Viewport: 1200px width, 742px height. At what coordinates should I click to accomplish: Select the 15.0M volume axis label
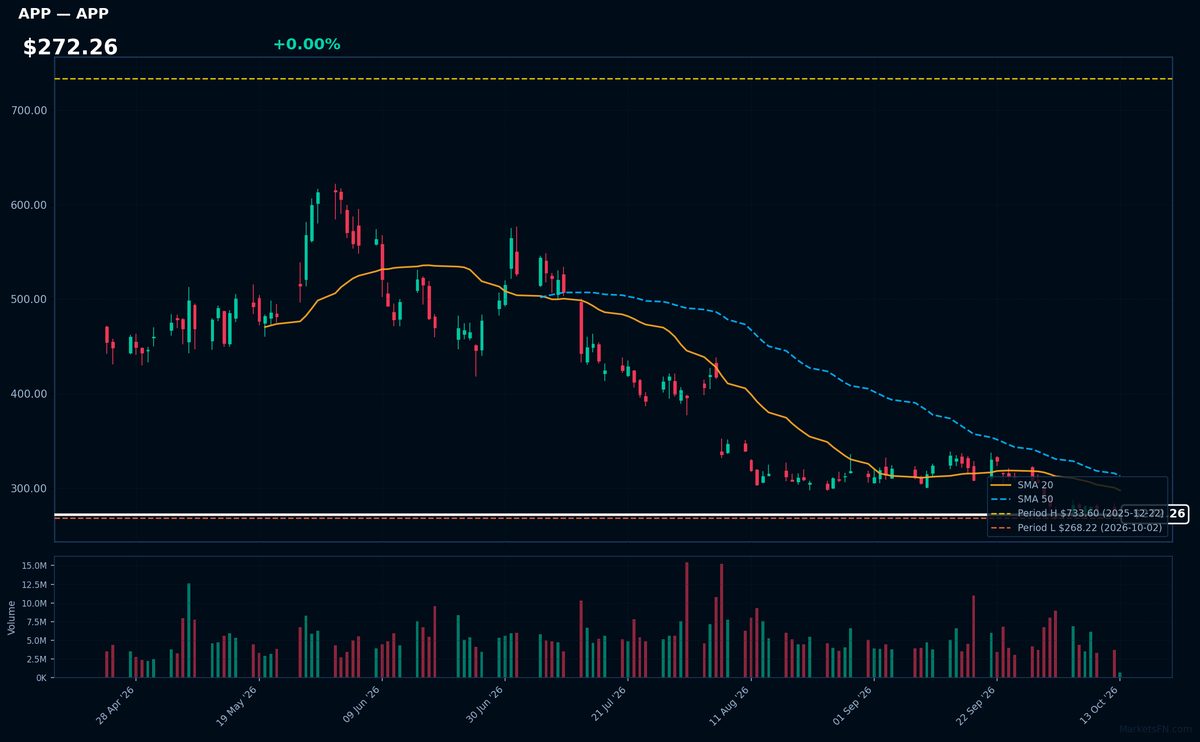point(34,566)
